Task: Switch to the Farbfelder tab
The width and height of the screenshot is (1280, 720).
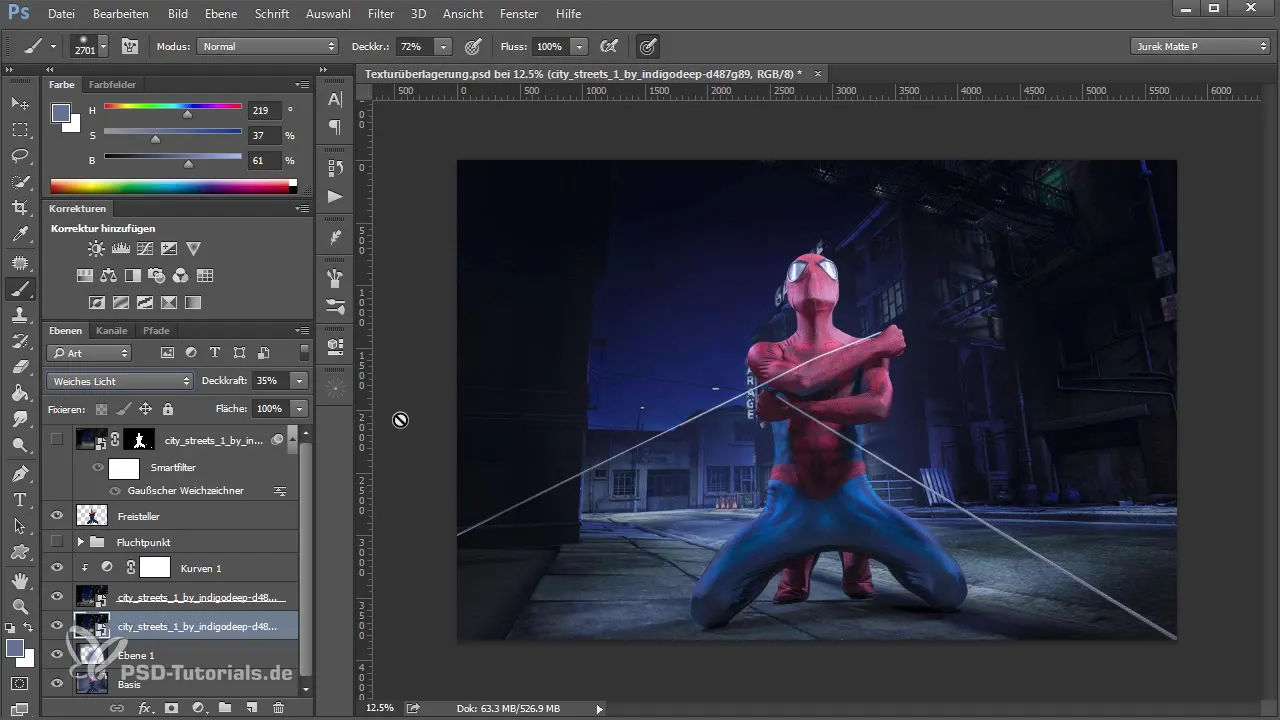Action: [112, 85]
